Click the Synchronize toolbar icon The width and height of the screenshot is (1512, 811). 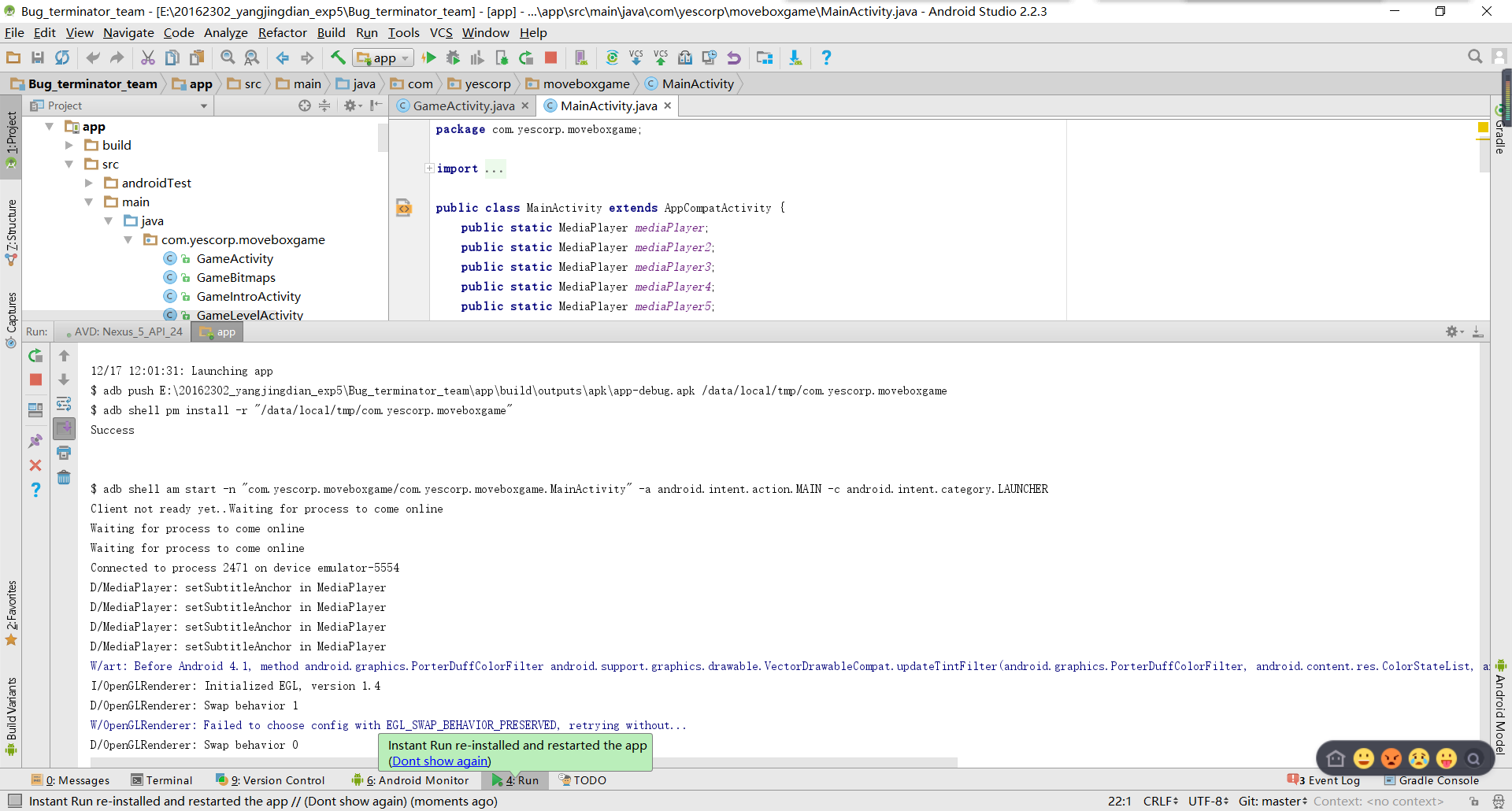tap(62, 57)
